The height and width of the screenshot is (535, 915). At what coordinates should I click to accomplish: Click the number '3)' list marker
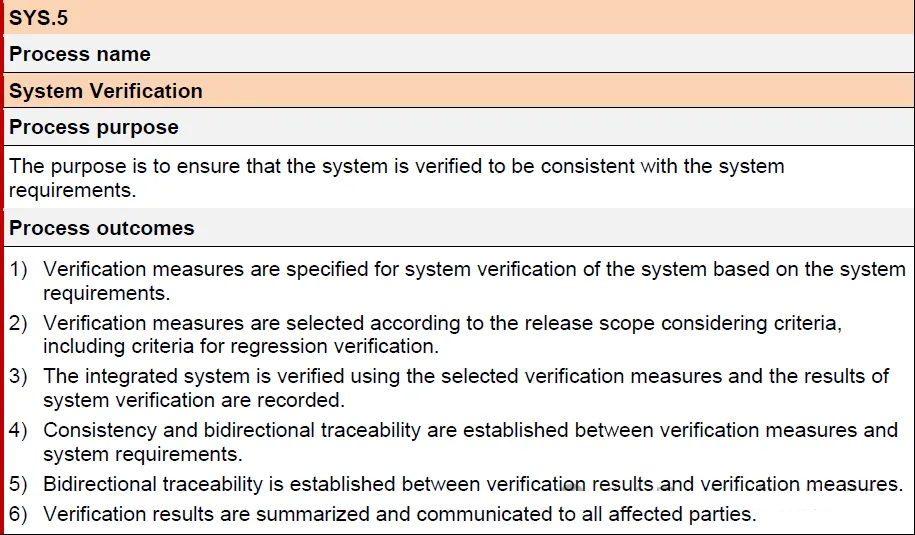coord(18,376)
